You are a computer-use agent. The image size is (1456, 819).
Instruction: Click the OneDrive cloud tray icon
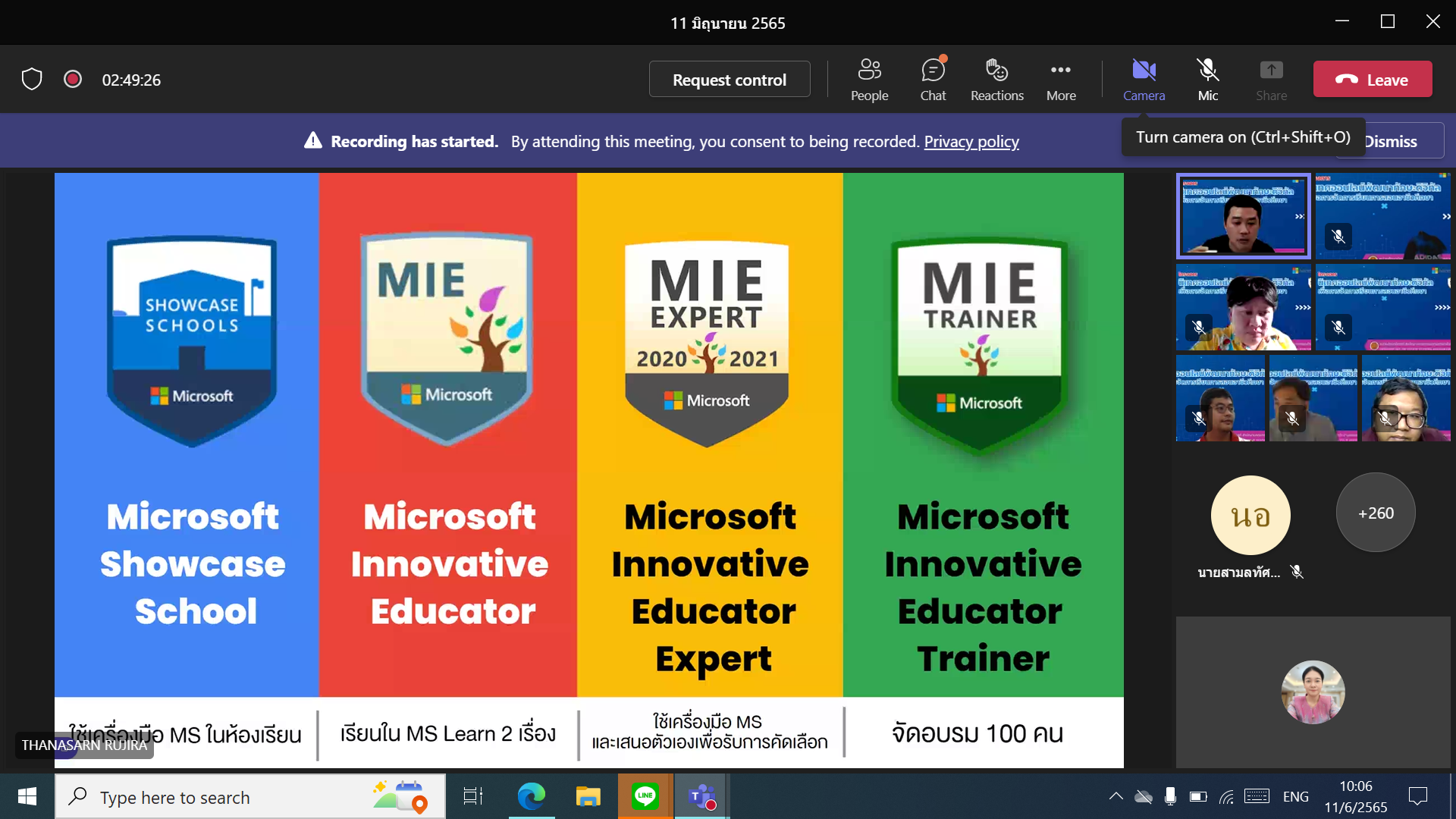(1143, 796)
